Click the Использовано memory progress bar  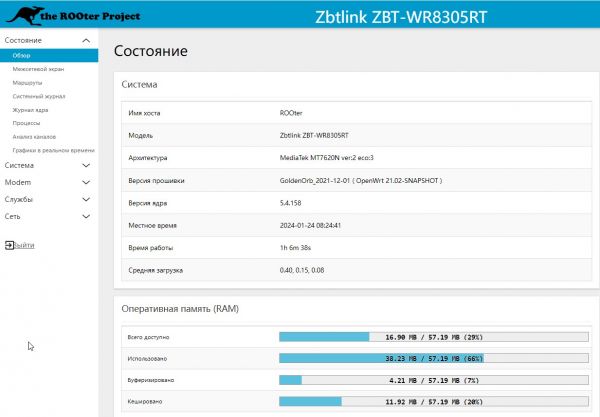pos(434,358)
